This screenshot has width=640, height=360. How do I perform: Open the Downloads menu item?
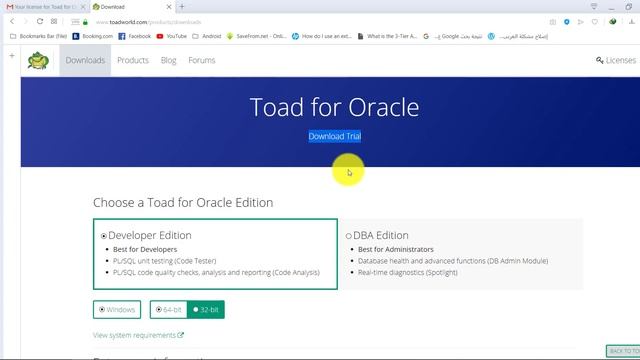(85, 60)
